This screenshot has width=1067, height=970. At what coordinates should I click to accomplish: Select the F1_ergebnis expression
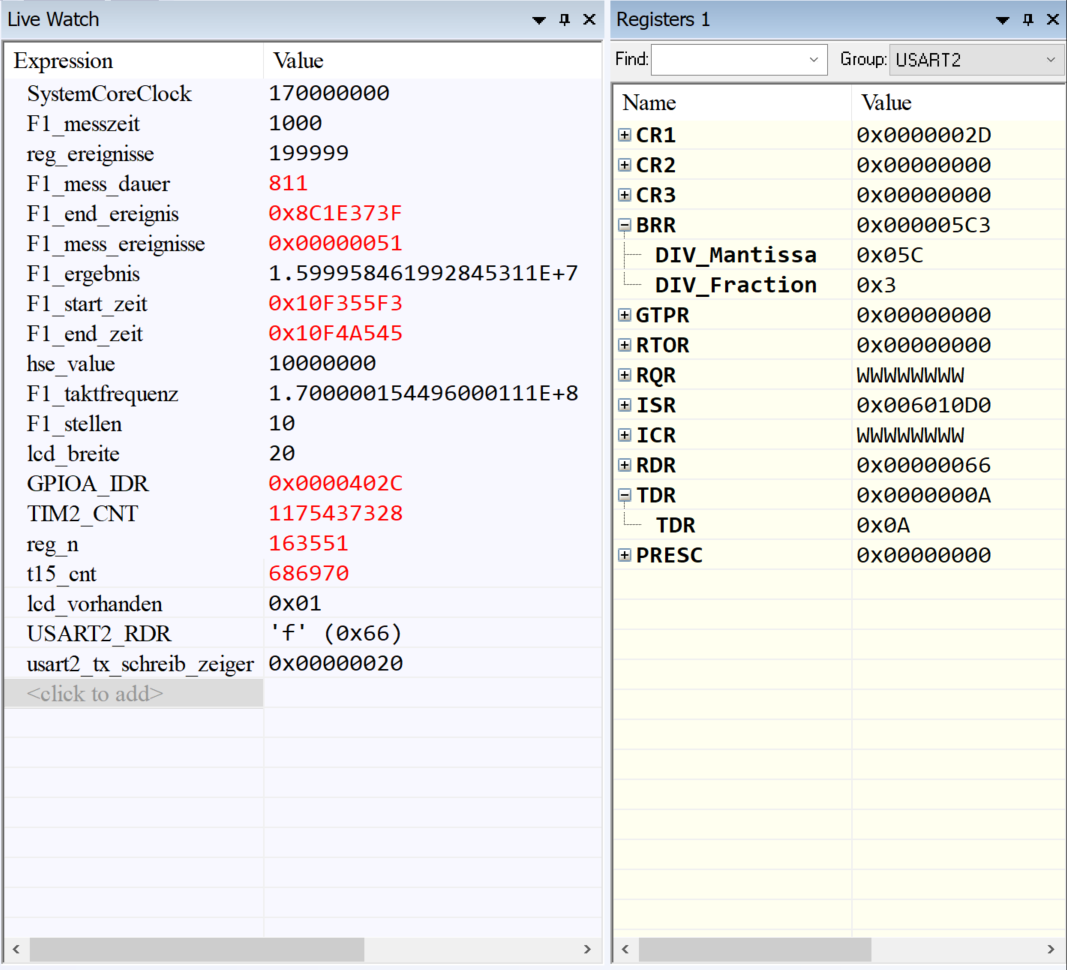click(x=83, y=274)
